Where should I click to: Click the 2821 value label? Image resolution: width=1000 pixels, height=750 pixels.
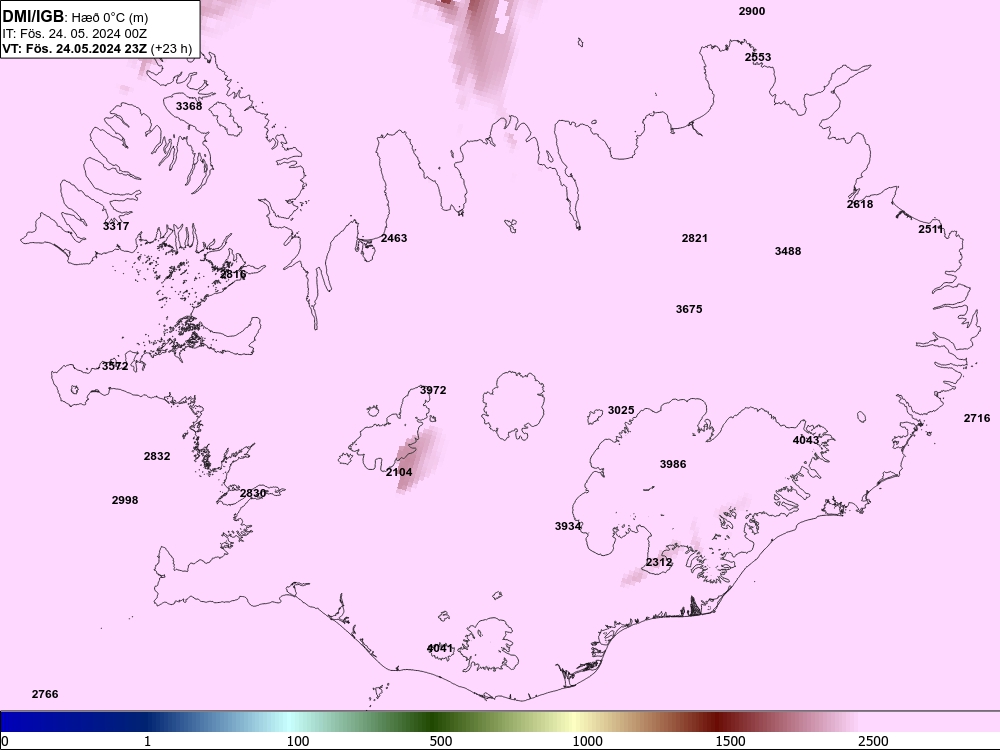pos(695,238)
